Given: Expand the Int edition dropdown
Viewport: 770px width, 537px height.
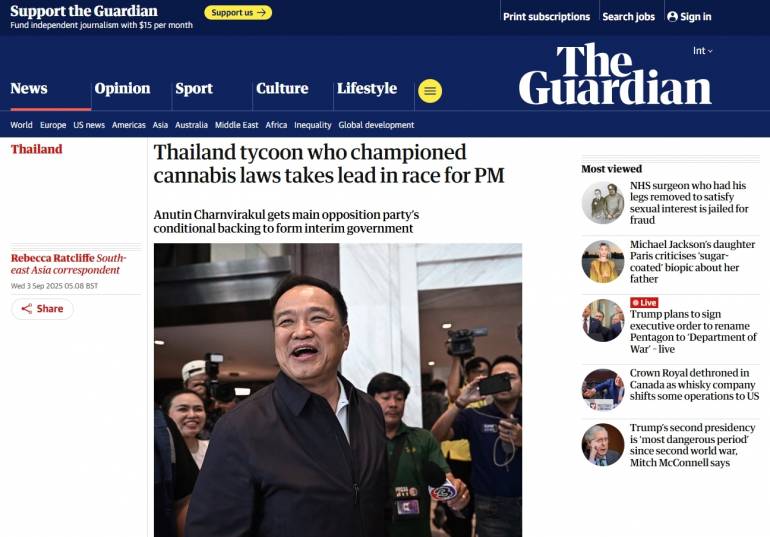Looking at the screenshot, I should (x=702, y=51).
